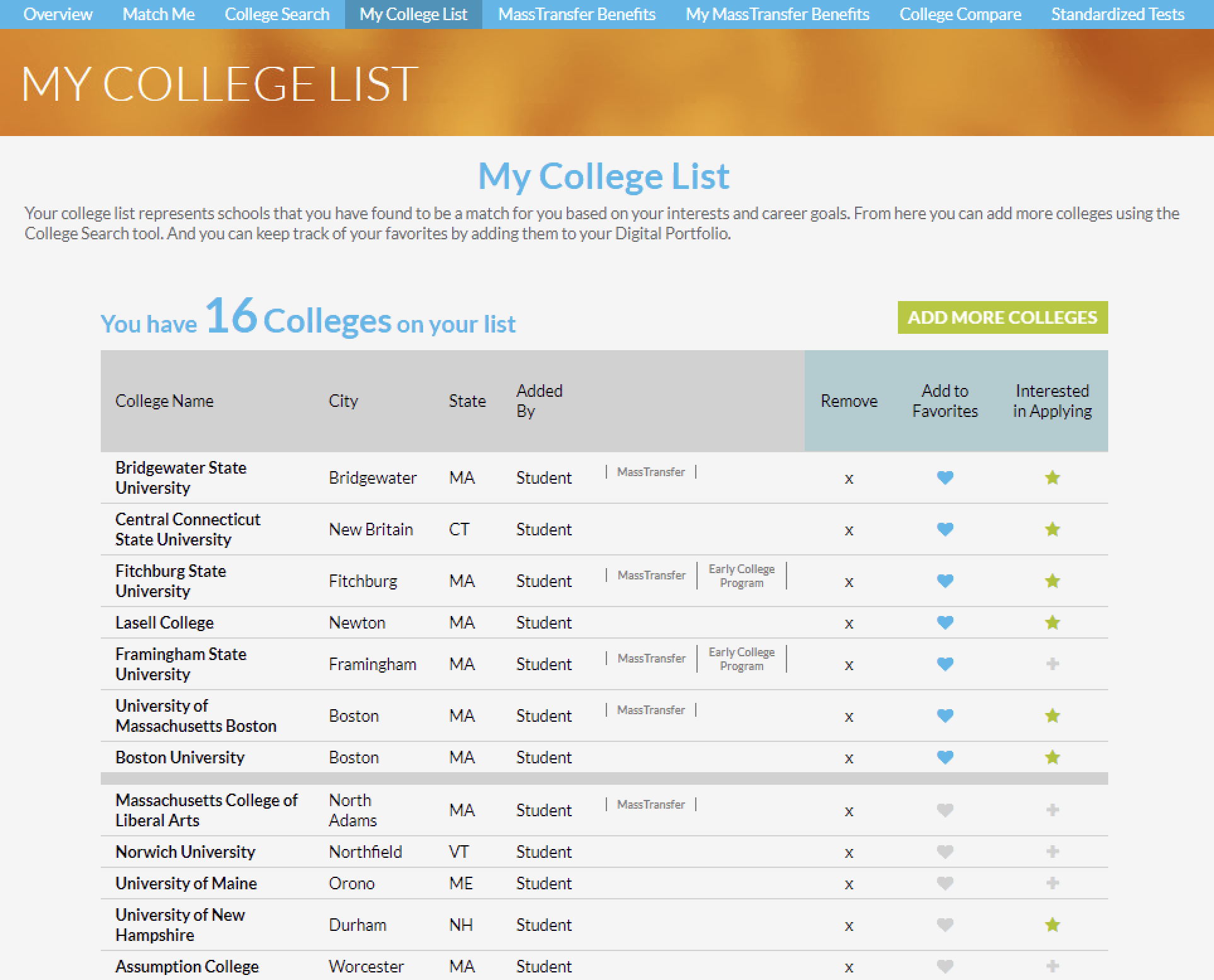Screen dimensions: 1214x980
Task: Remove Boston University with x icon
Action: coord(848,758)
